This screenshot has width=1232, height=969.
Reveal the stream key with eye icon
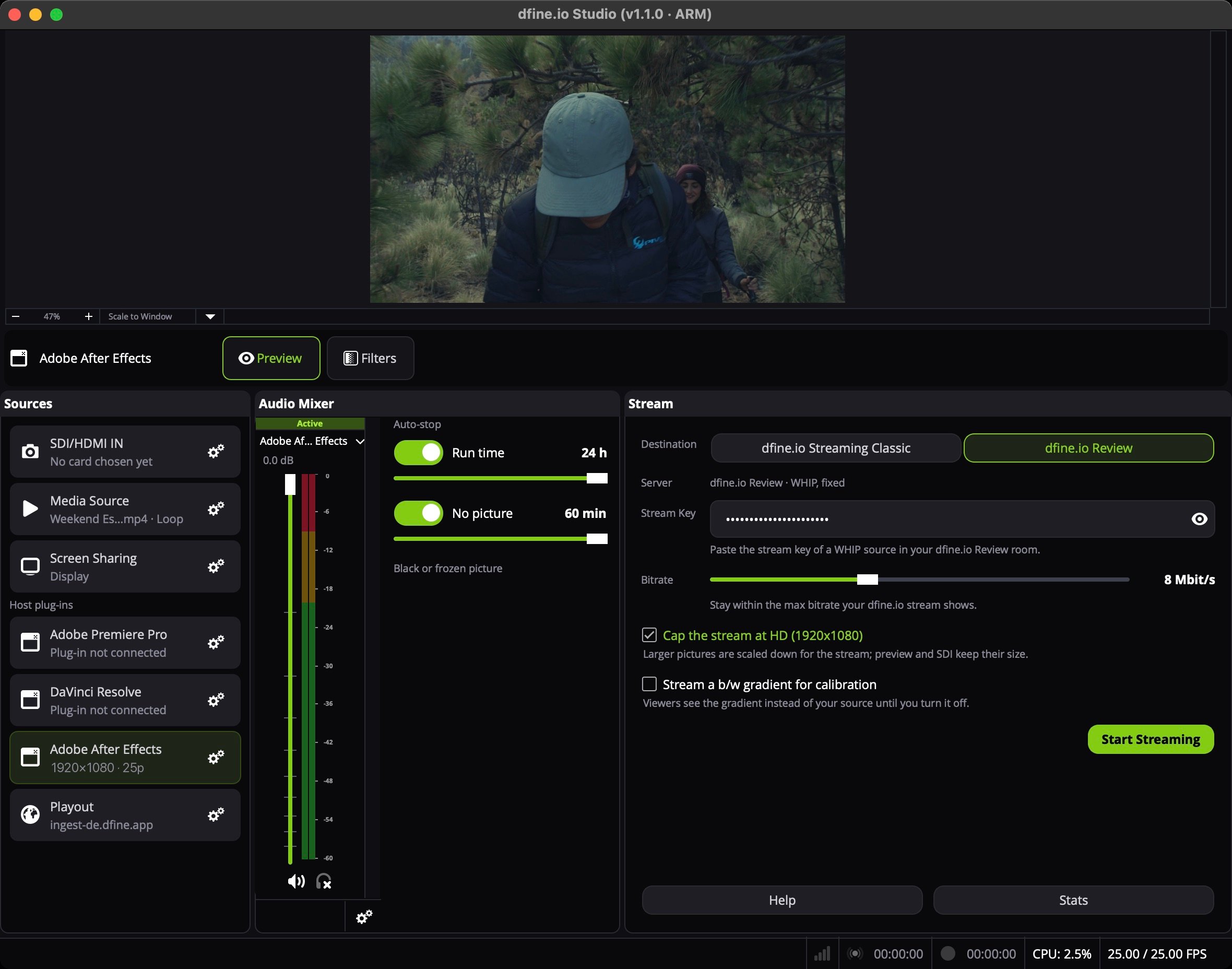pos(1199,519)
